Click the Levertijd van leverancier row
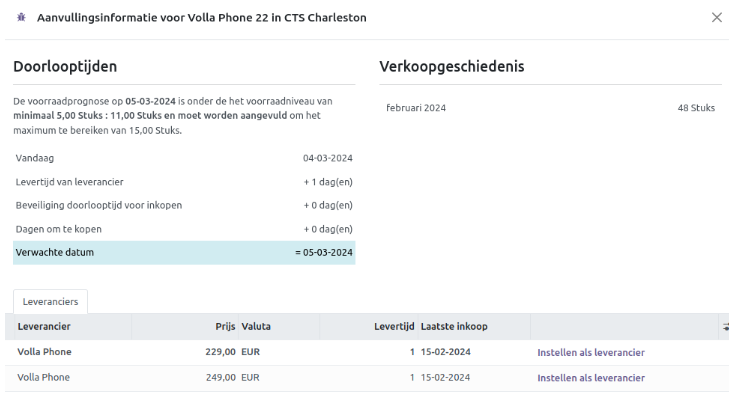The image size is (741, 406). (x=184, y=182)
